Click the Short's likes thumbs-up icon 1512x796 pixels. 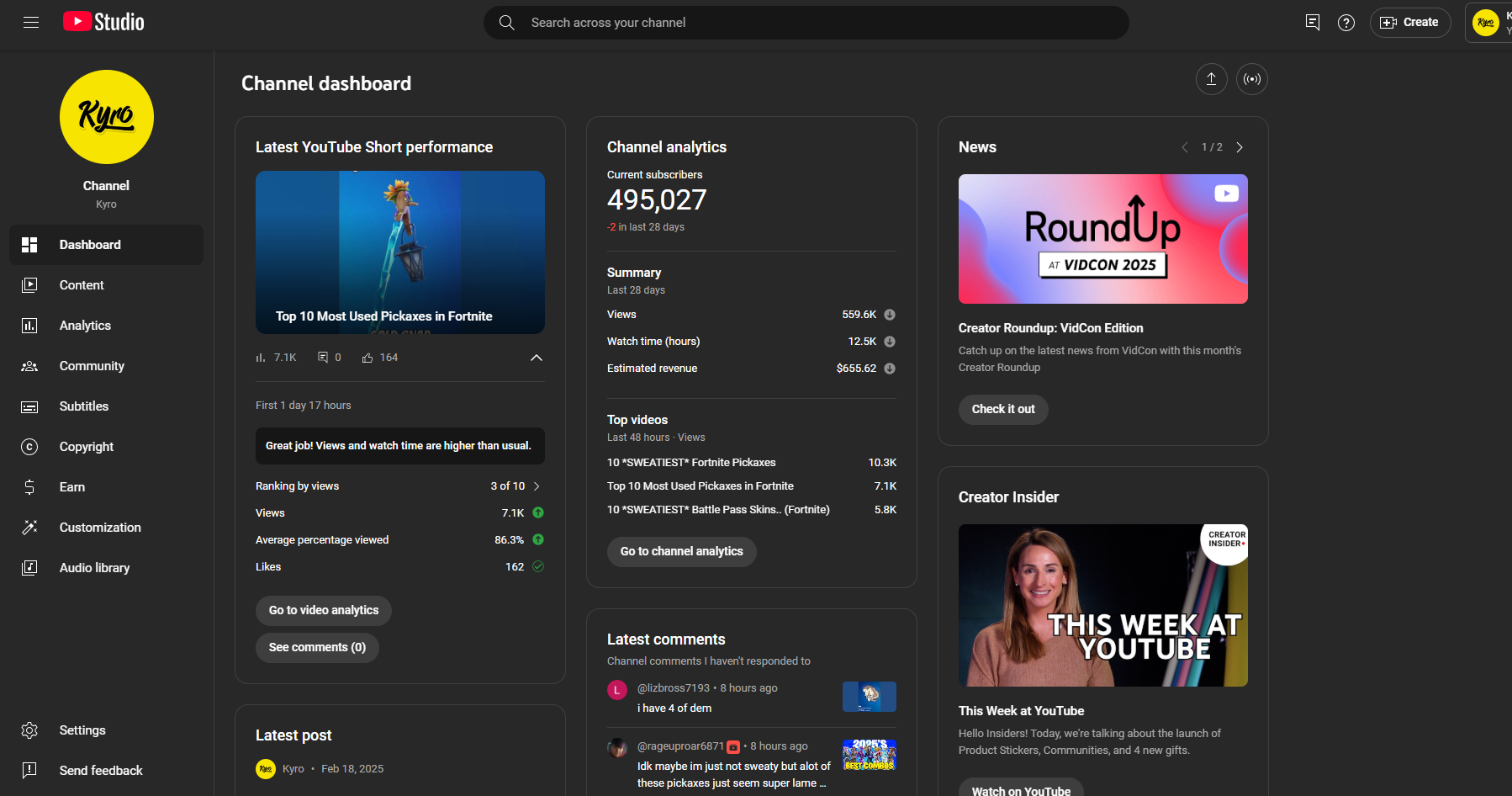367,358
